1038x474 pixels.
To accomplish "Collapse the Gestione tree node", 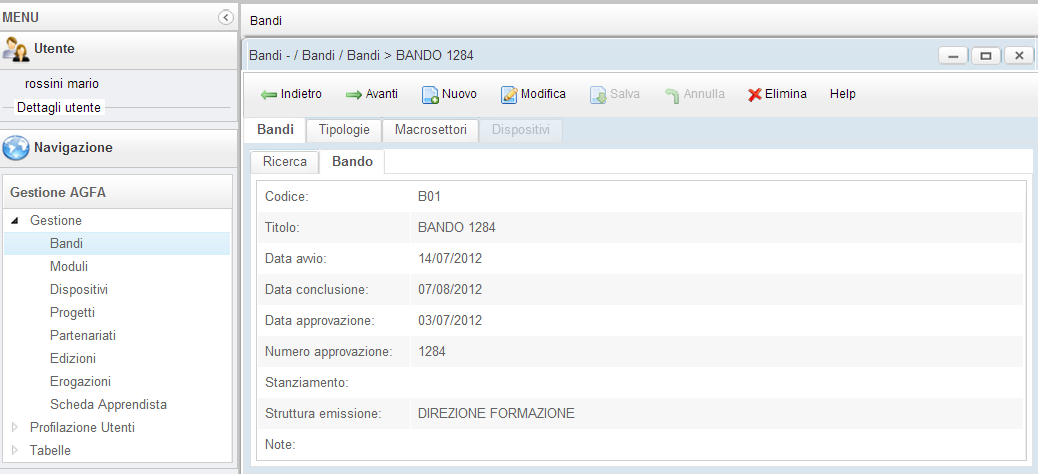I will click(15, 221).
